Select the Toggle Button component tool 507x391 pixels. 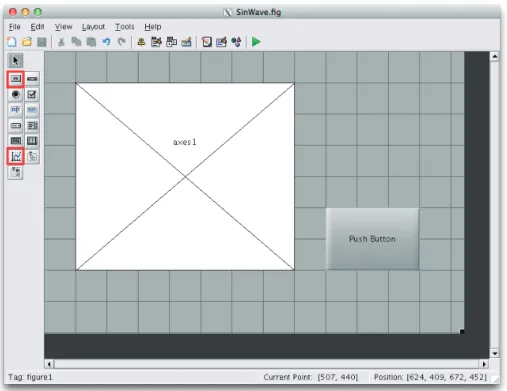pyautogui.click(x=15, y=141)
